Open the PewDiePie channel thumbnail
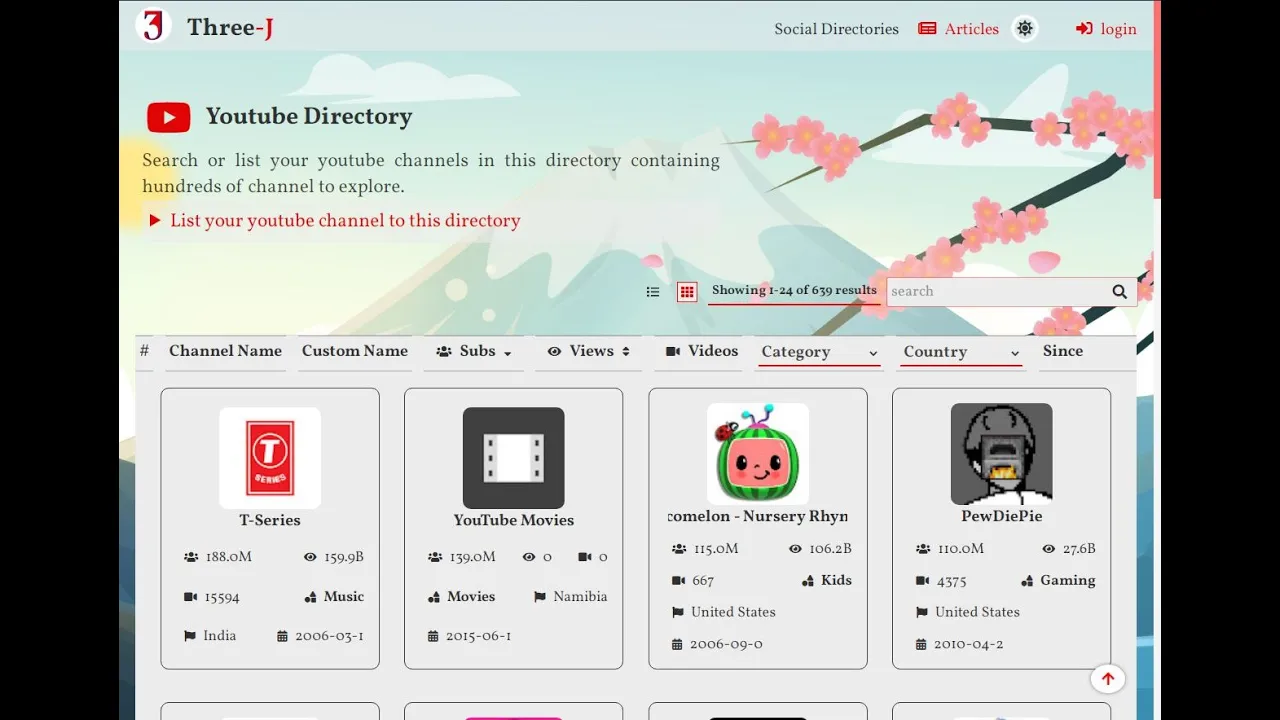 coord(1002,454)
